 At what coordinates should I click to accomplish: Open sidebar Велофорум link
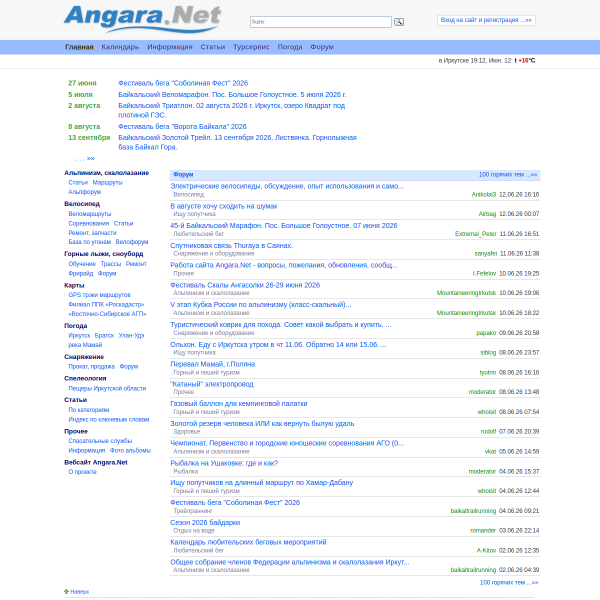coord(132,242)
